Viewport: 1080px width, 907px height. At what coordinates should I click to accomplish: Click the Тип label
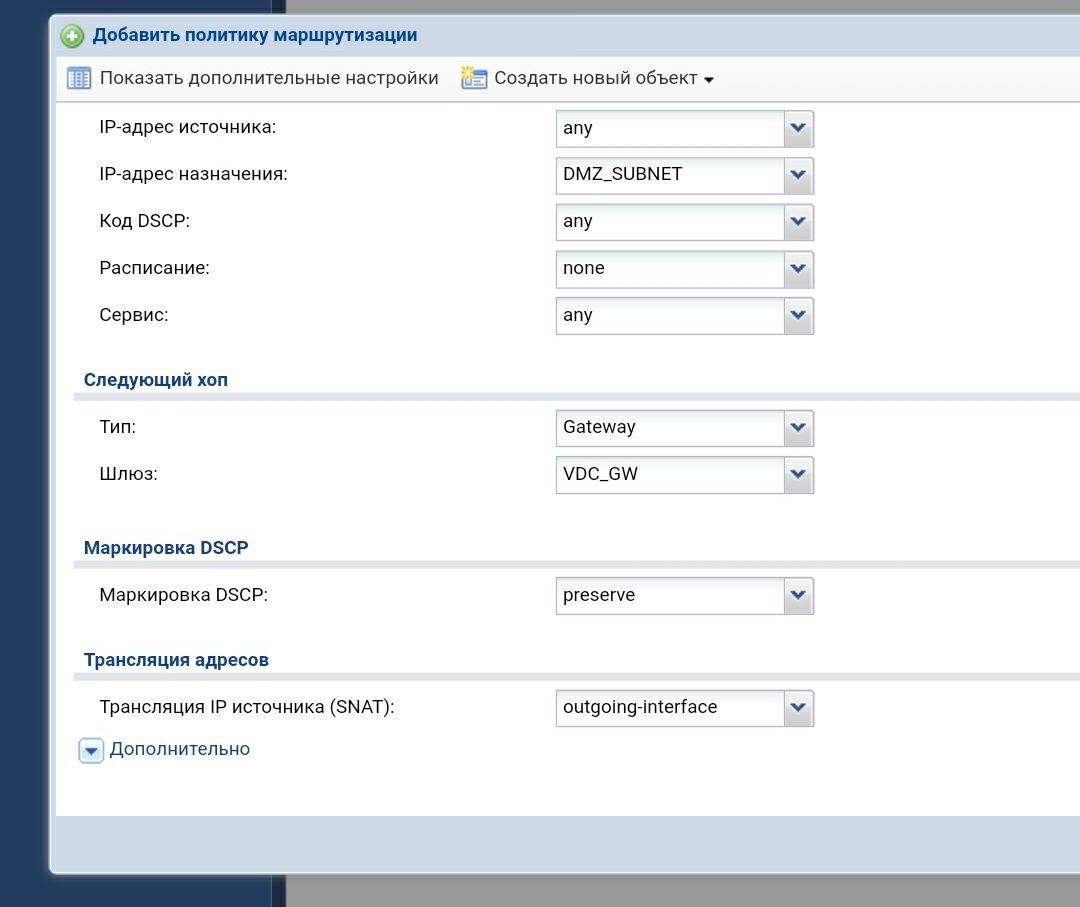click(118, 427)
